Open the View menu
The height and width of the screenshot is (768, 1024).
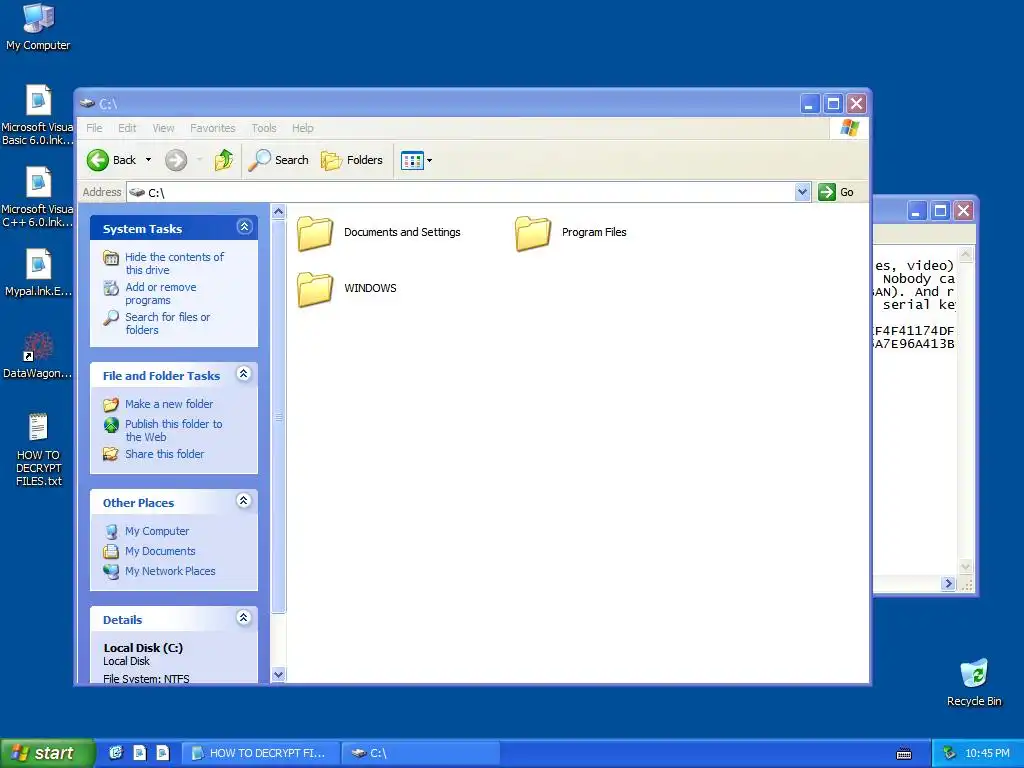[163, 128]
